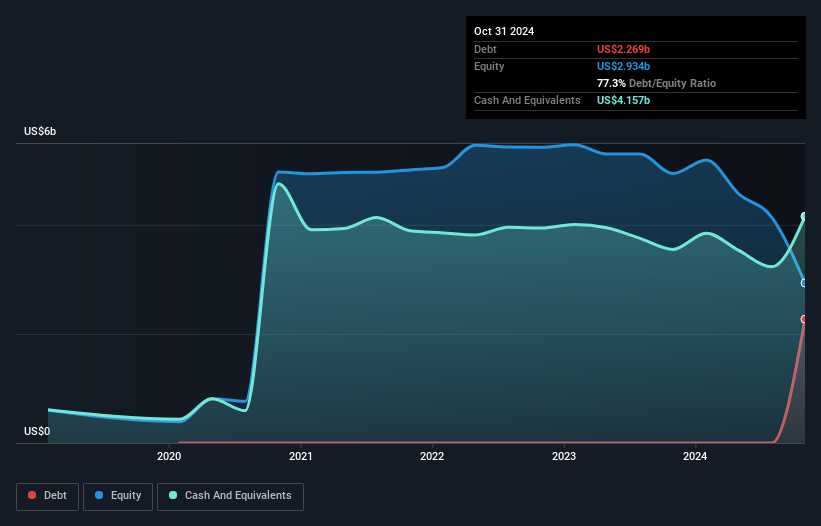Click the US$2.269b debt value
Image resolution: width=821 pixels, height=526 pixels.
[623, 49]
